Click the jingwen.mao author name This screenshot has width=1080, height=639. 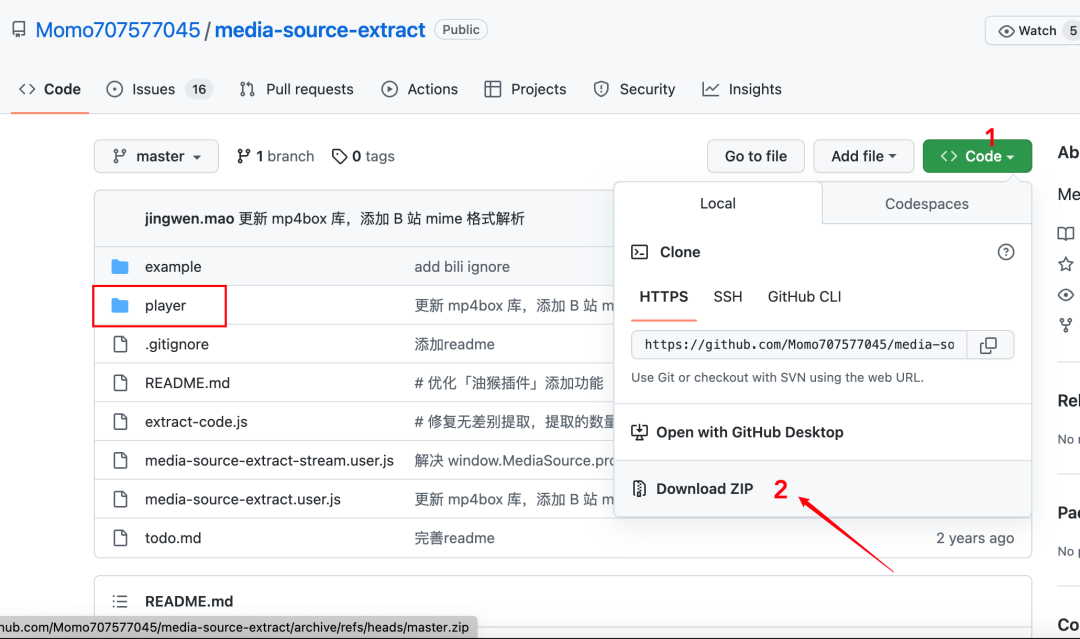(189, 218)
